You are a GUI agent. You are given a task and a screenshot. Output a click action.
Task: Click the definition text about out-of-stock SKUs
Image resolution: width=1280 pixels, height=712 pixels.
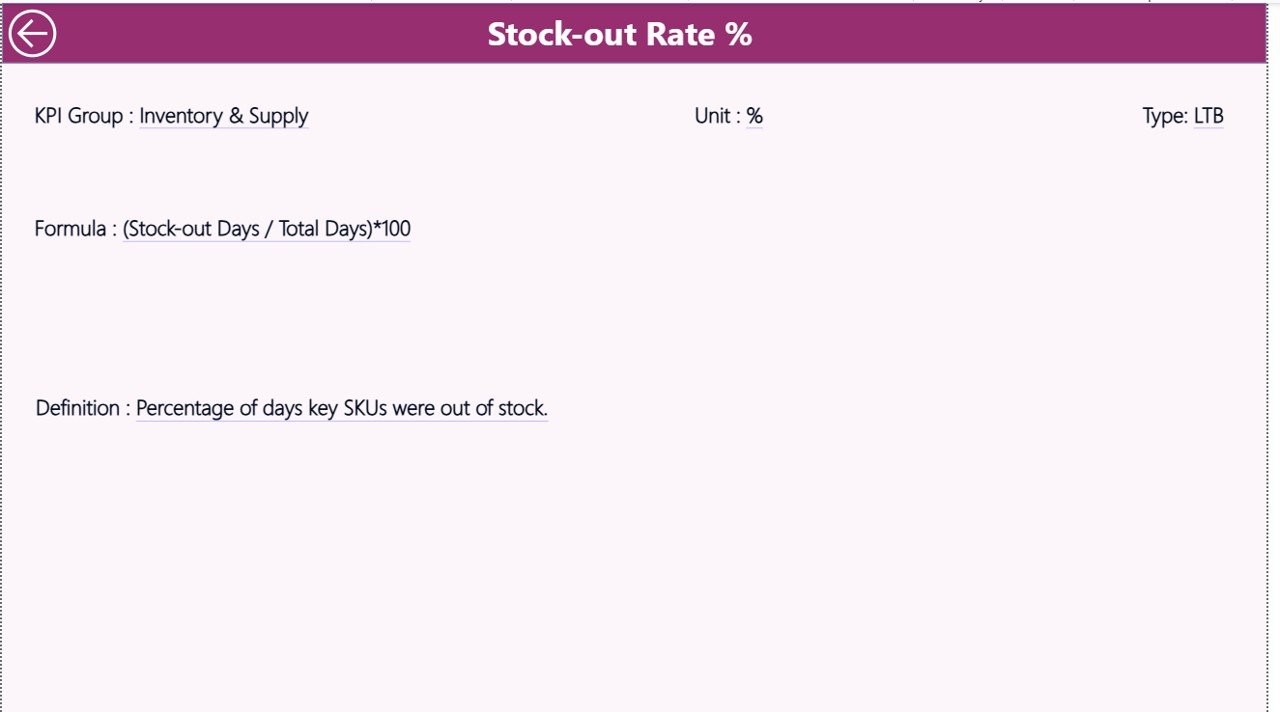[x=341, y=408]
